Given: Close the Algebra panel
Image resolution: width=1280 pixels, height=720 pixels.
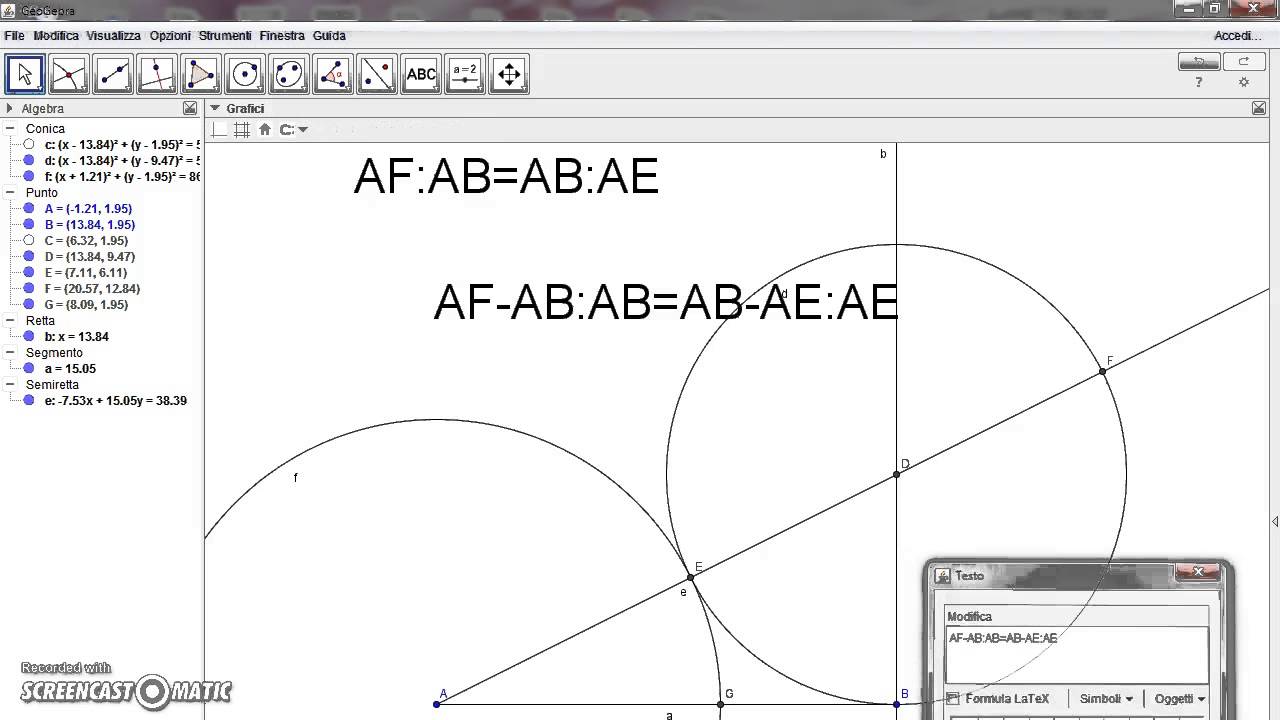Looking at the screenshot, I should coord(190,108).
